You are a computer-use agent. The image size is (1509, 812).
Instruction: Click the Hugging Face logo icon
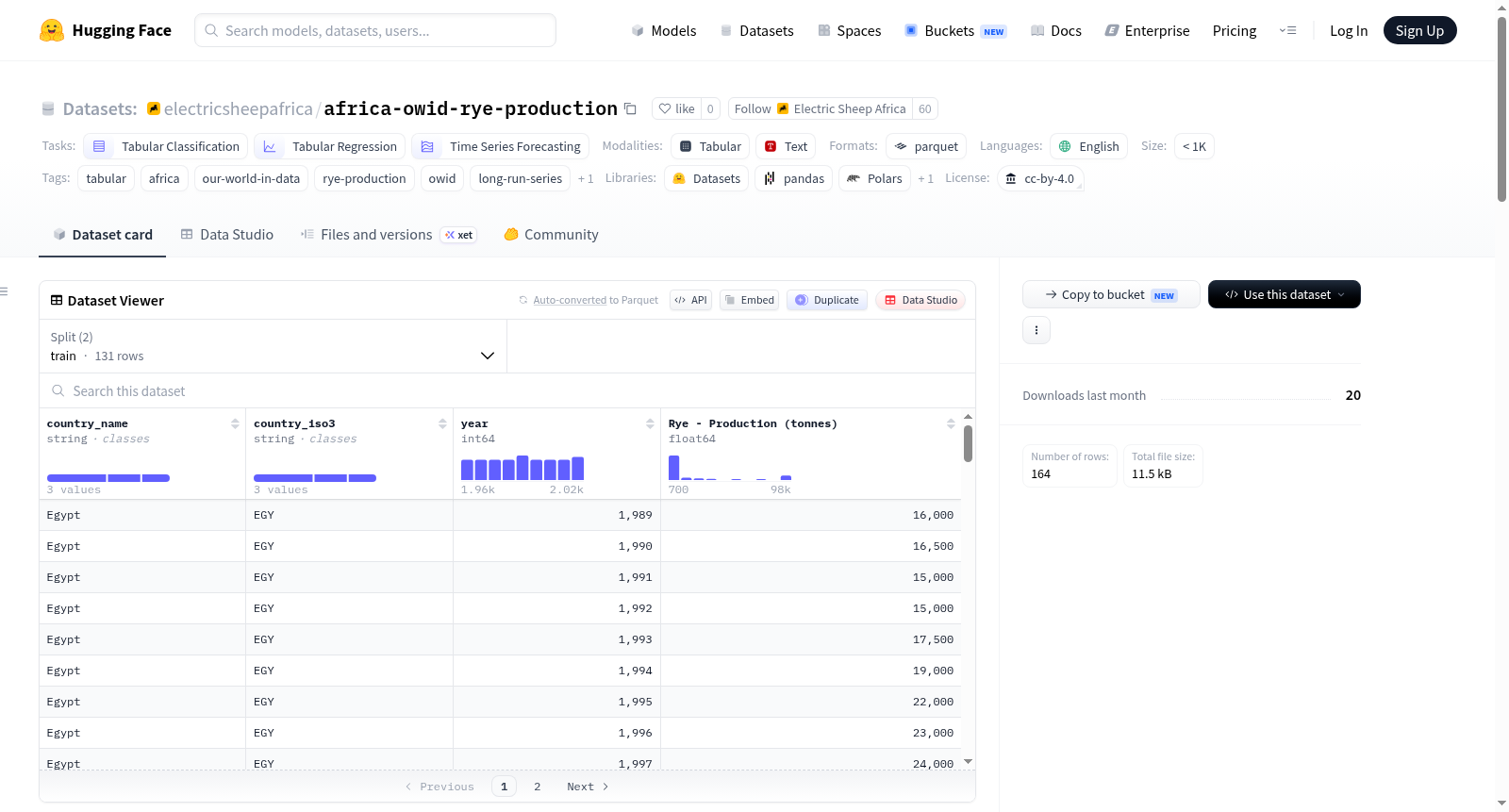pyautogui.click(x=52, y=30)
